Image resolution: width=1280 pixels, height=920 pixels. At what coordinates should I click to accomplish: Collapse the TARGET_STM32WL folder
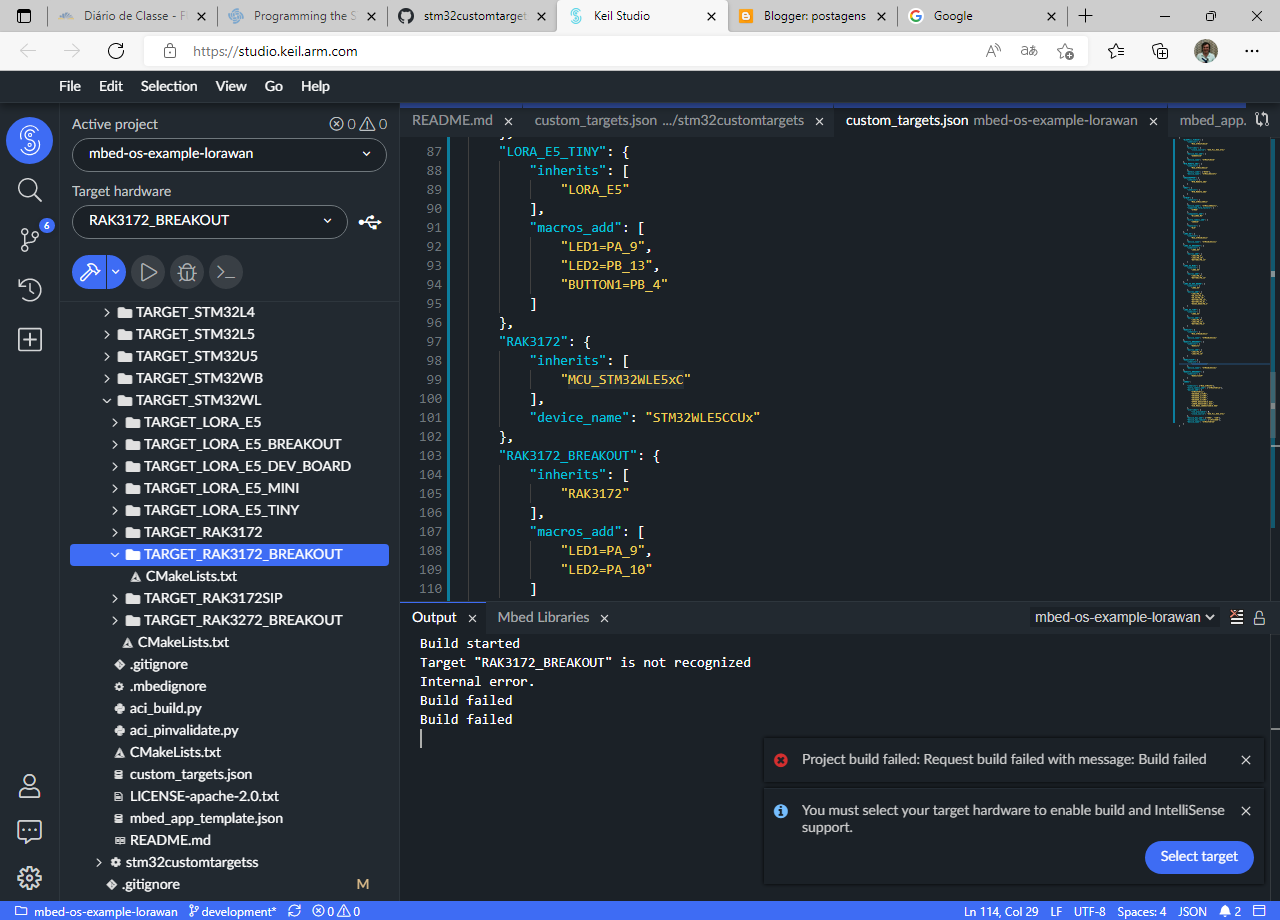pyautogui.click(x=107, y=399)
